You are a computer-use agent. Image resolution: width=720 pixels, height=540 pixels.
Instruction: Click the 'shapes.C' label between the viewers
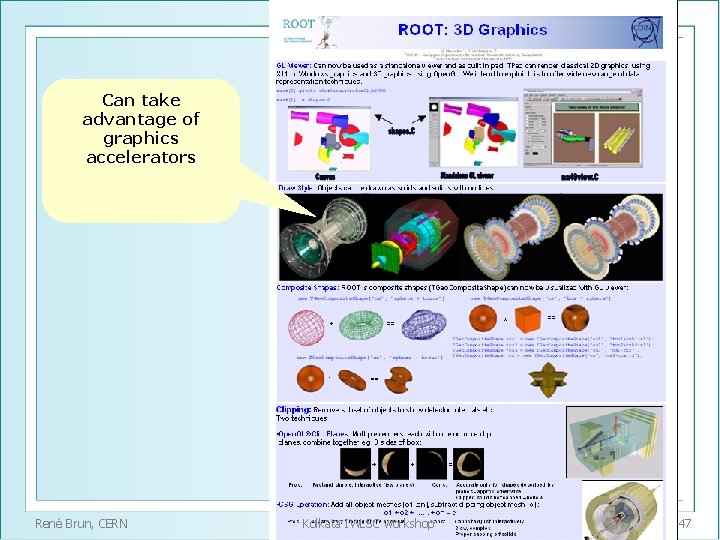click(x=401, y=131)
